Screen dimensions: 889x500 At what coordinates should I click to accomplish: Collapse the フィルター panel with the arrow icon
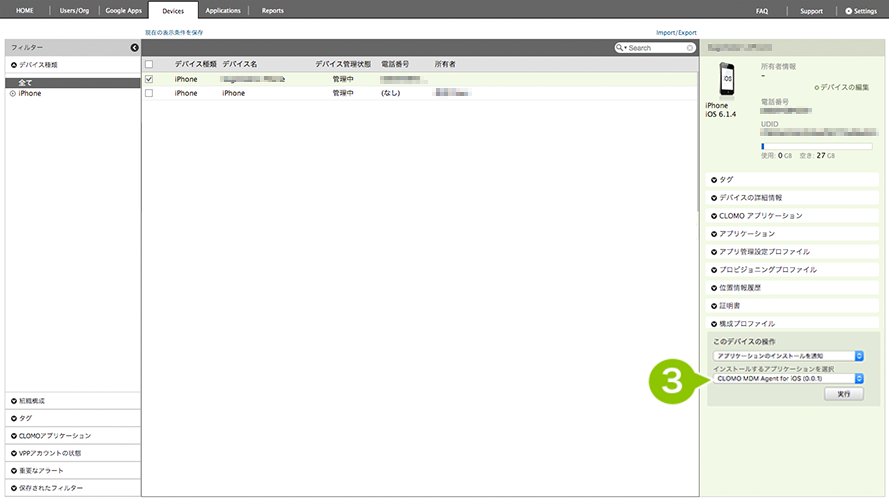134,47
